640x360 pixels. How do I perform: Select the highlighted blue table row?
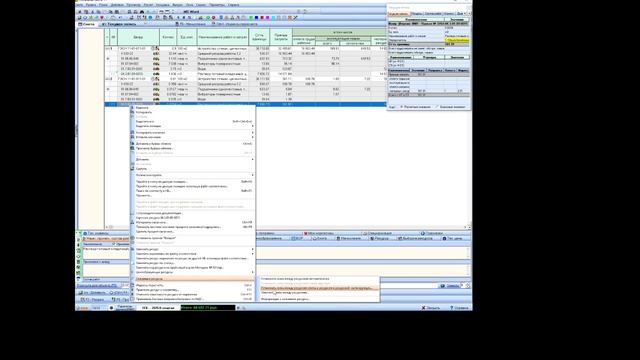pos(245,104)
